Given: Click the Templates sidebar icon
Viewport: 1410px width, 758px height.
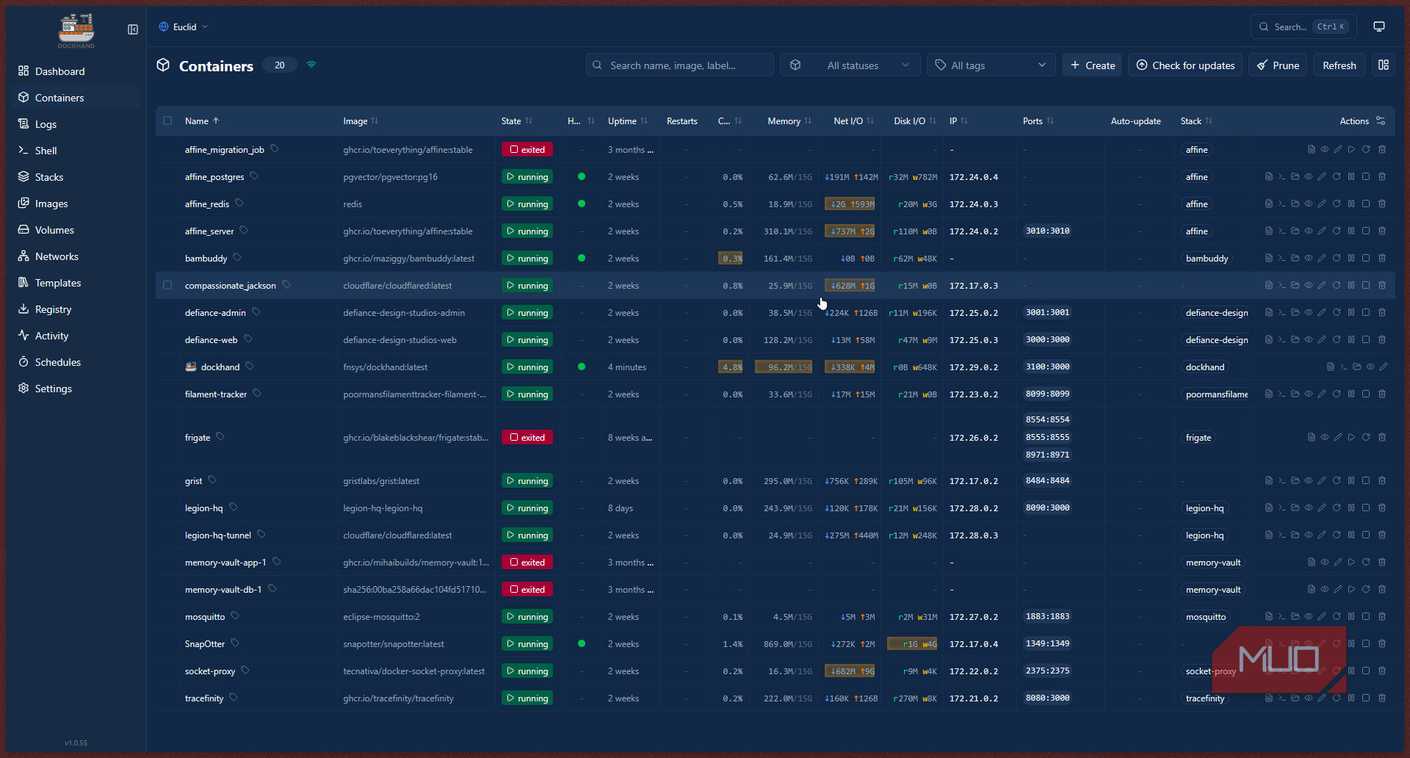Looking at the screenshot, I should [x=24, y=283].
